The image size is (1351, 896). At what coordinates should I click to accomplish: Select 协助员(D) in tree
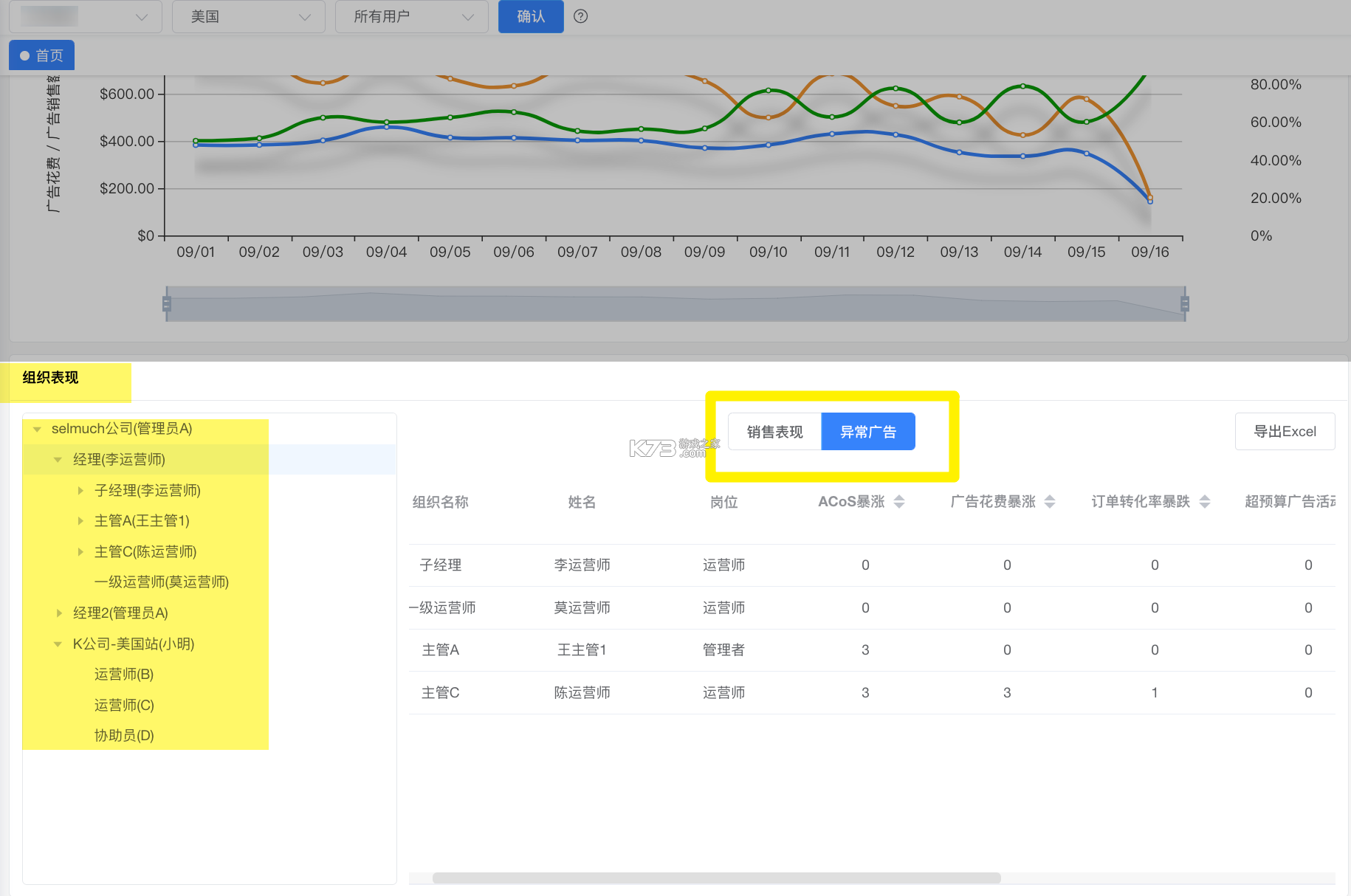tap(124, 736)
